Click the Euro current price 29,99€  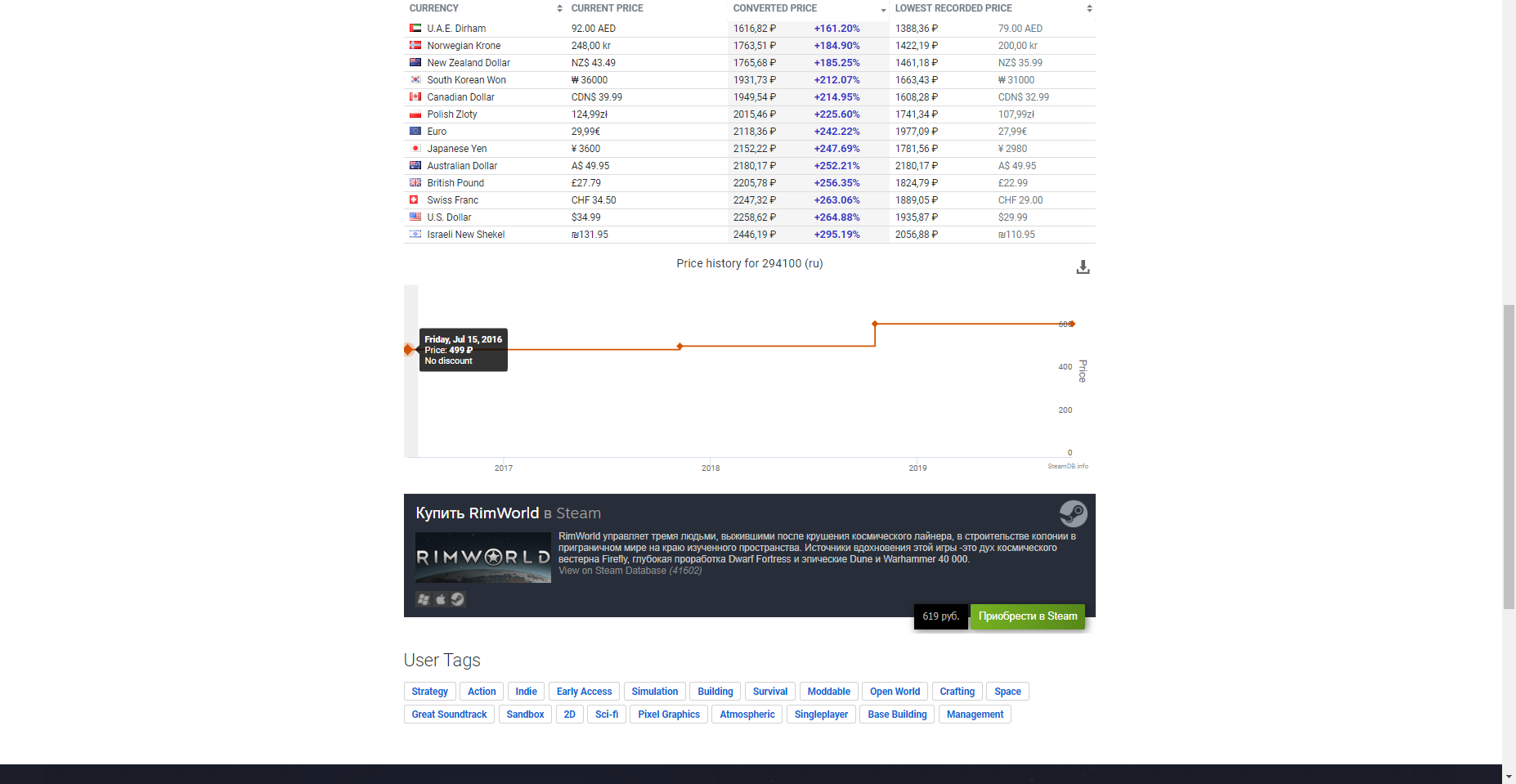tap(585, 132)
